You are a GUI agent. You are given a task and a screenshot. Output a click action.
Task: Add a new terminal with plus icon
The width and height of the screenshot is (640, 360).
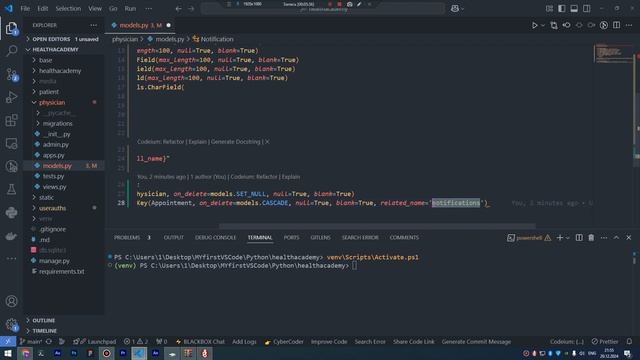coord(560,238)
